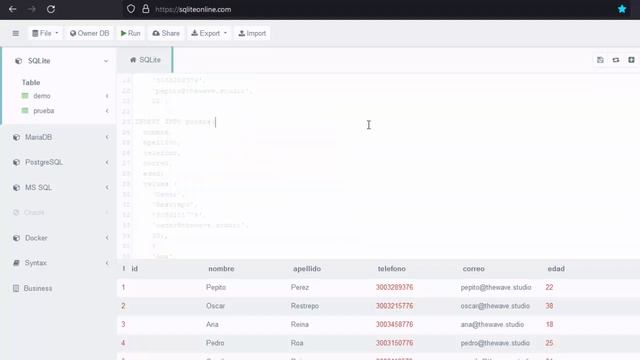Click the nombre column header
The height and width of the screenshot is (360, 640).
(x=221, y=269)
